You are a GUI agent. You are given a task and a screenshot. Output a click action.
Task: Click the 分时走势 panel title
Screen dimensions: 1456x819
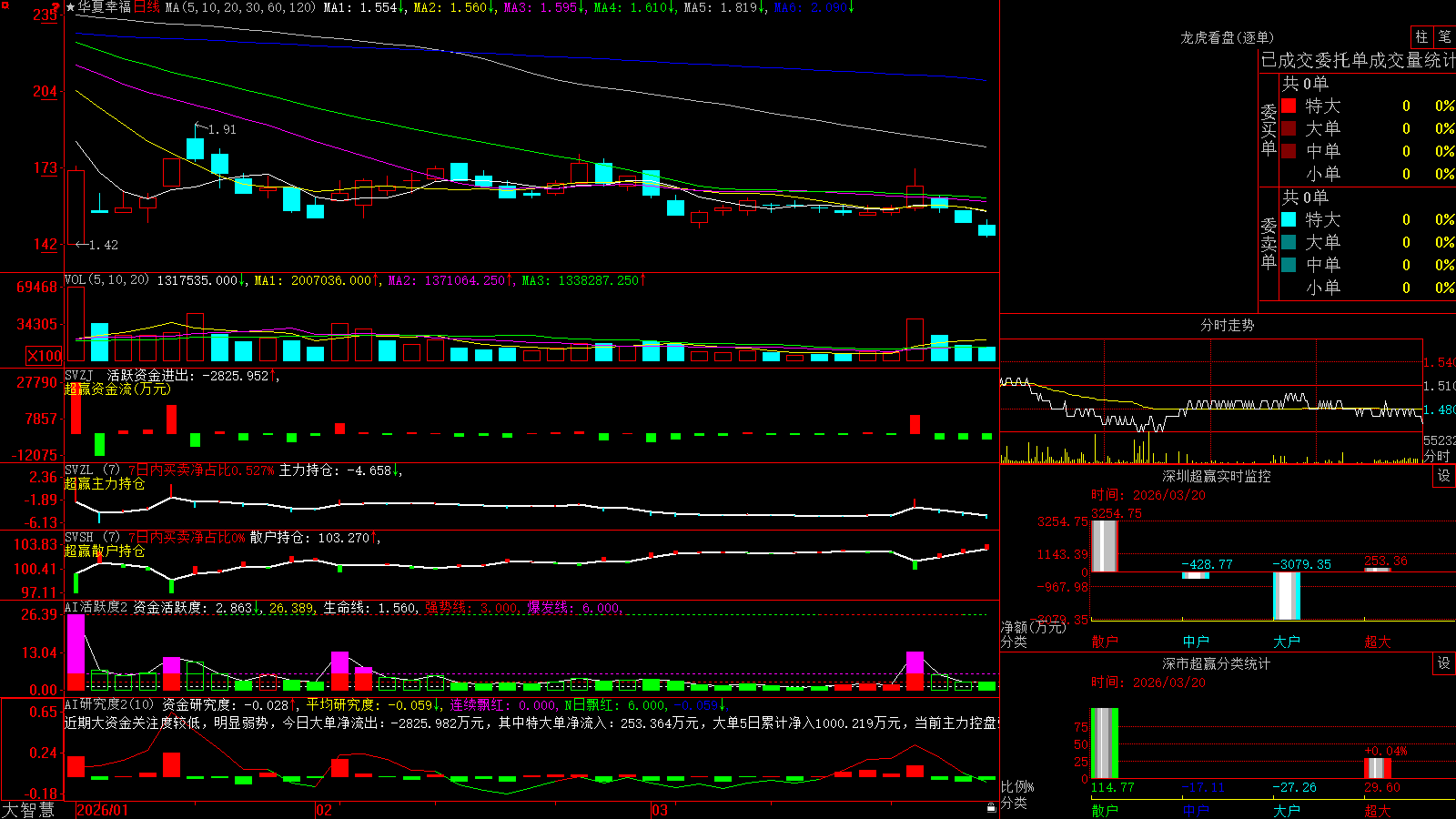pos(1227,325)
